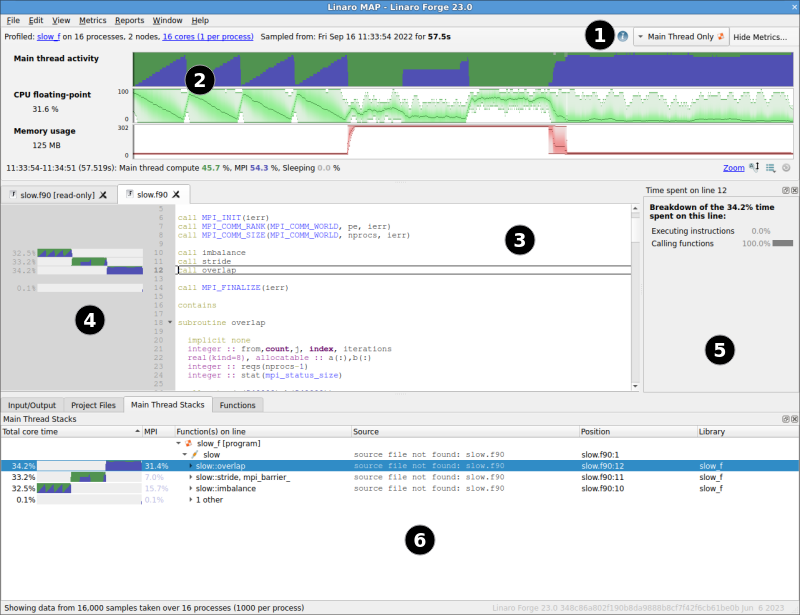Image resolution: width=800 pixels, height=615 pixels.
Task: Expand the slow::stride, mpi_barrier_ row
Action: point(191,477)
